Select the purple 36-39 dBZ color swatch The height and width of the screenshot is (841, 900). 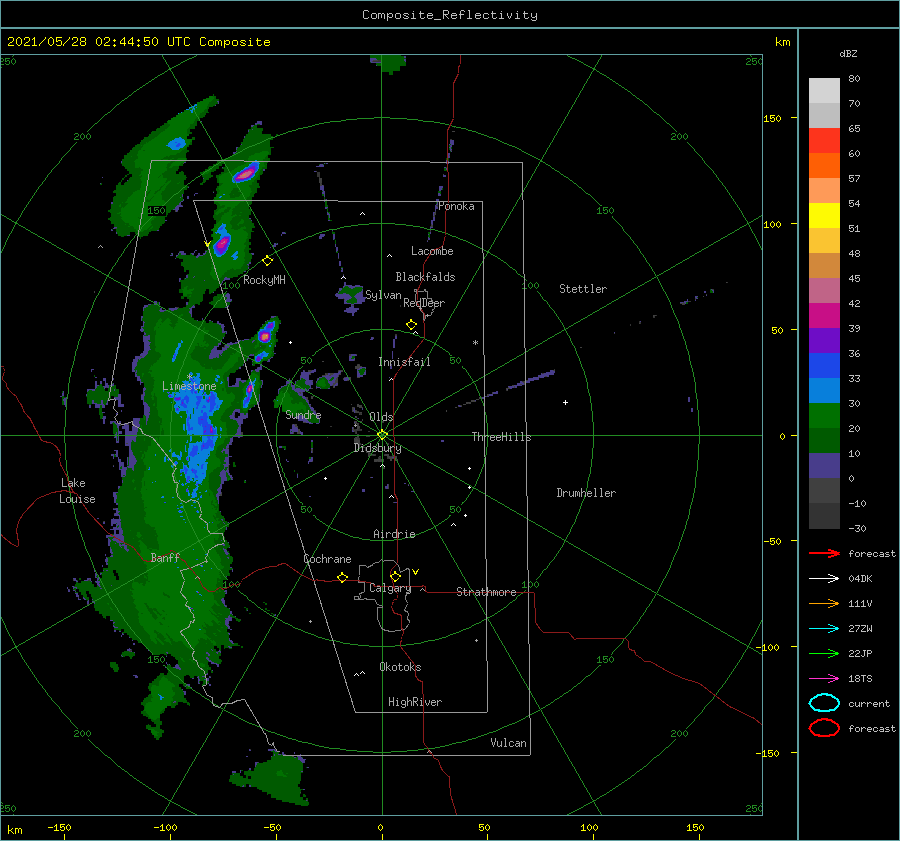tap(824, 341)
